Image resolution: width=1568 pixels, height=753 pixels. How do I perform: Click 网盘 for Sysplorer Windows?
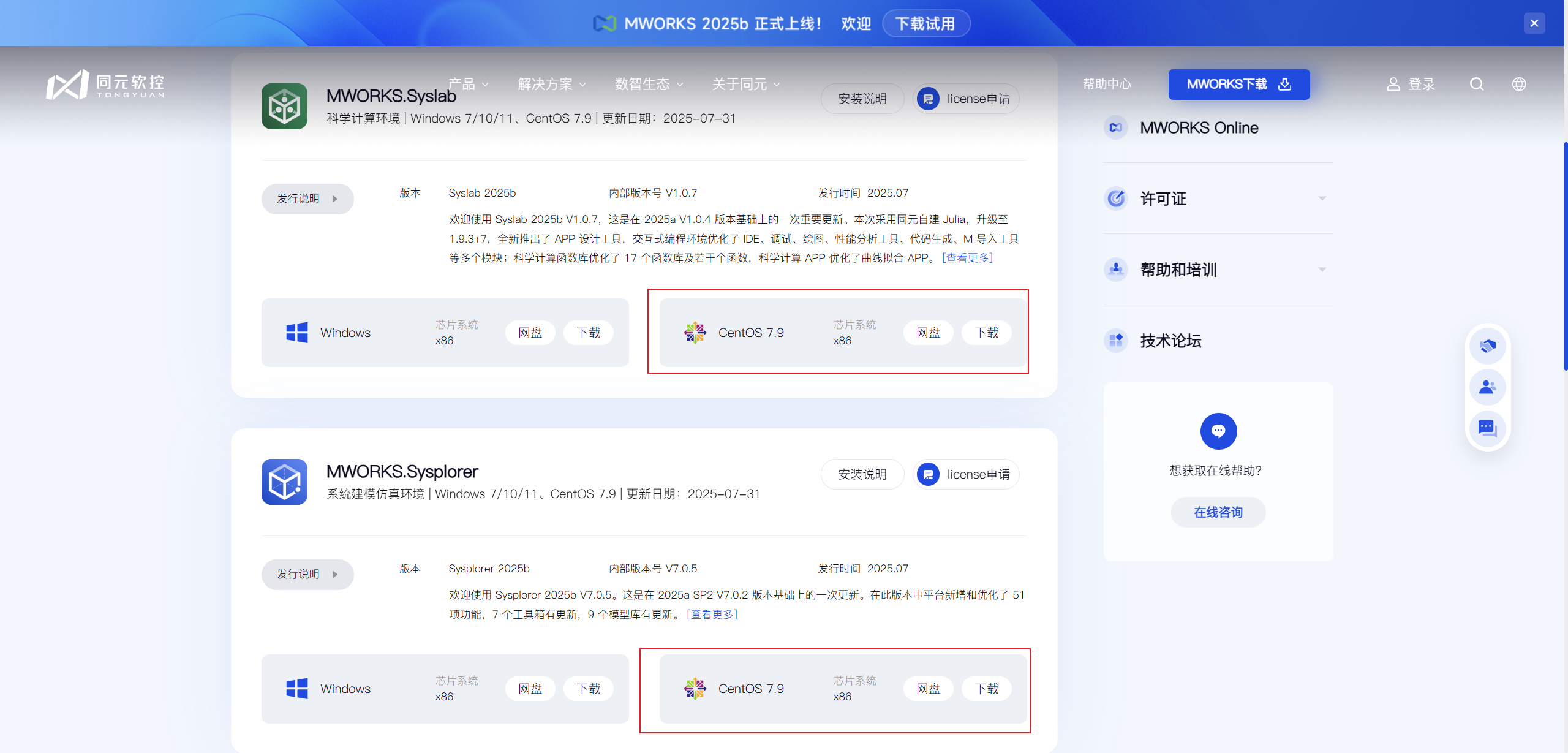tap(530, 689)
